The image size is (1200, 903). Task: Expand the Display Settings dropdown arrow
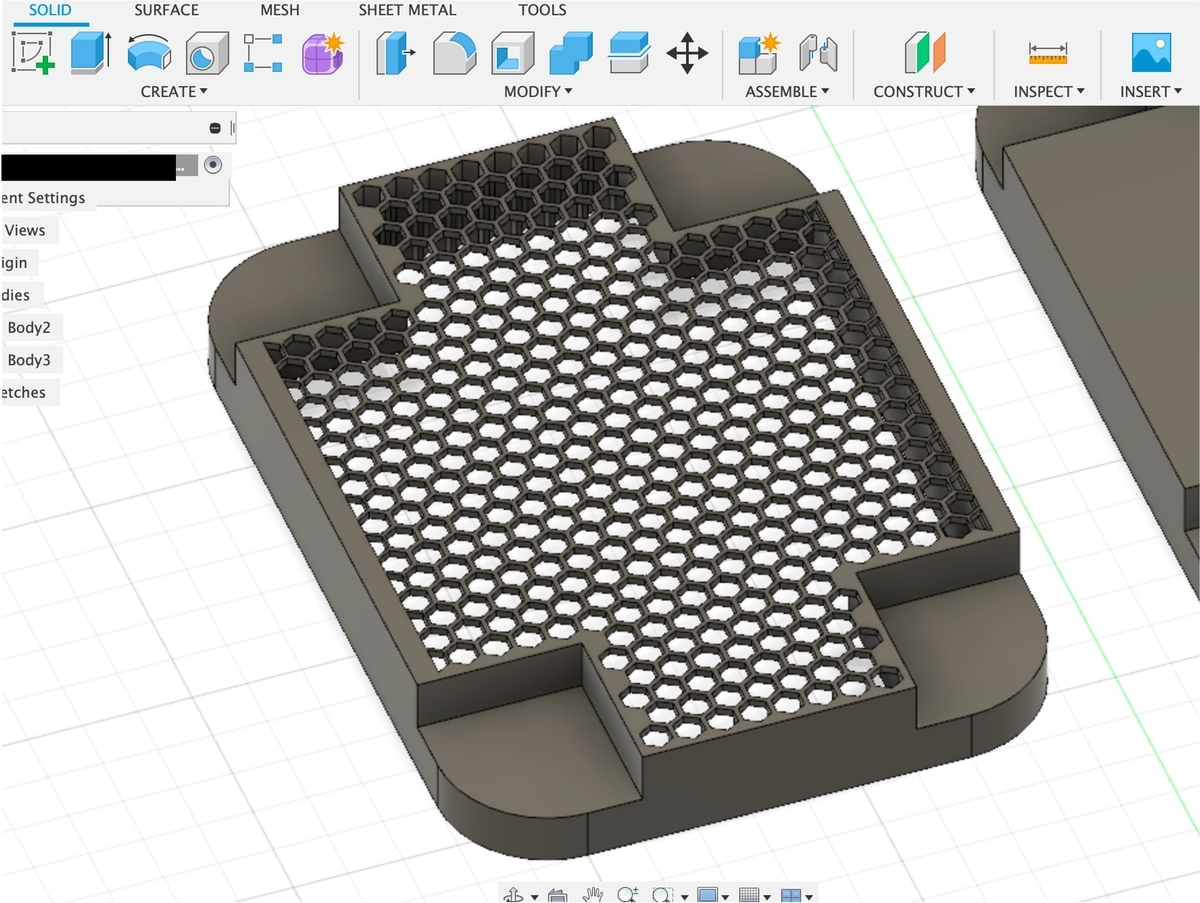click(x=725, y=897)
